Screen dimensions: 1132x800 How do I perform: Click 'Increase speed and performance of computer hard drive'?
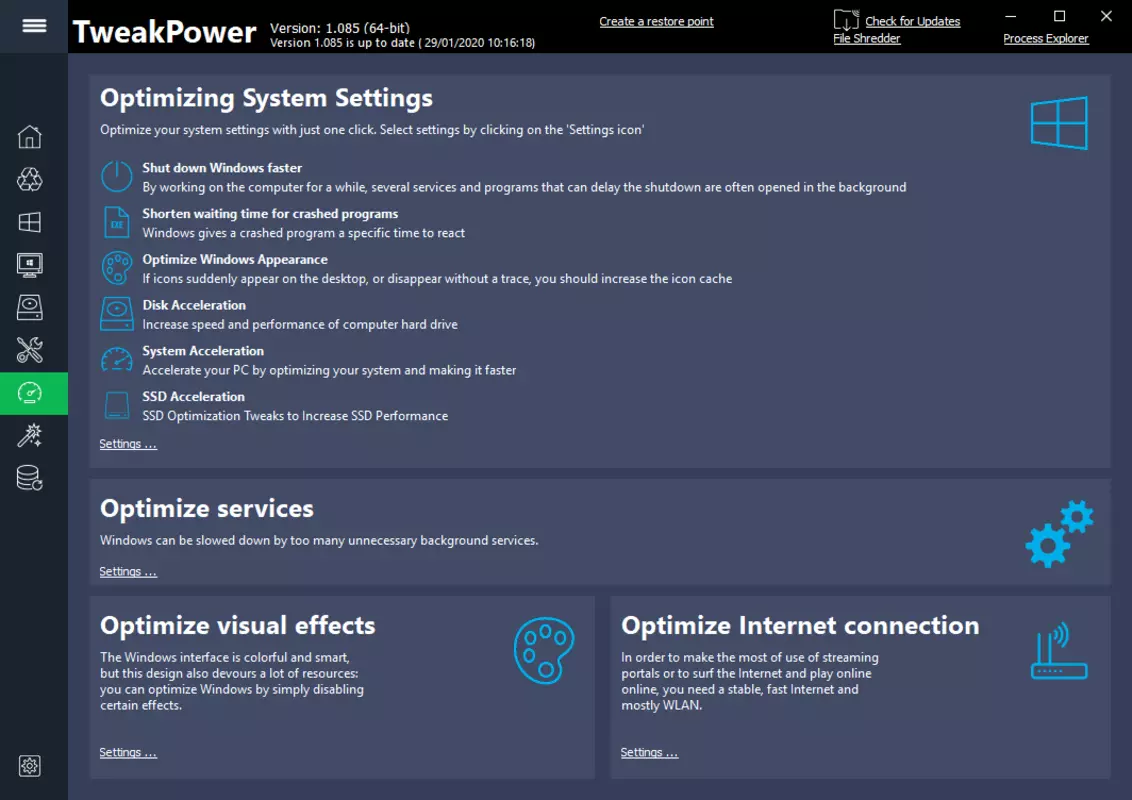tap(300, 325)
